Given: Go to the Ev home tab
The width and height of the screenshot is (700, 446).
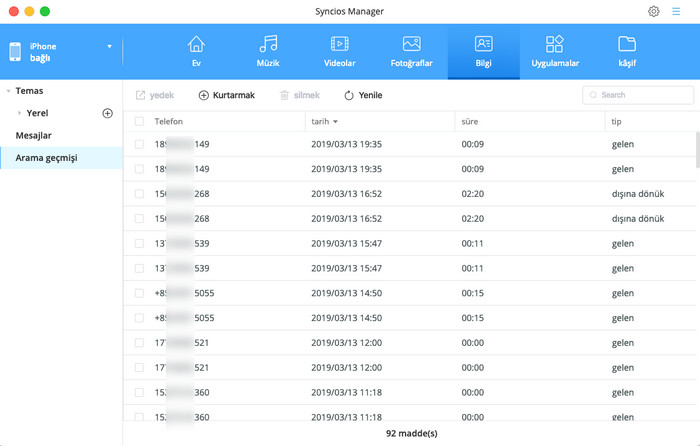Looking at the screenshot, I should coord(196,51).
